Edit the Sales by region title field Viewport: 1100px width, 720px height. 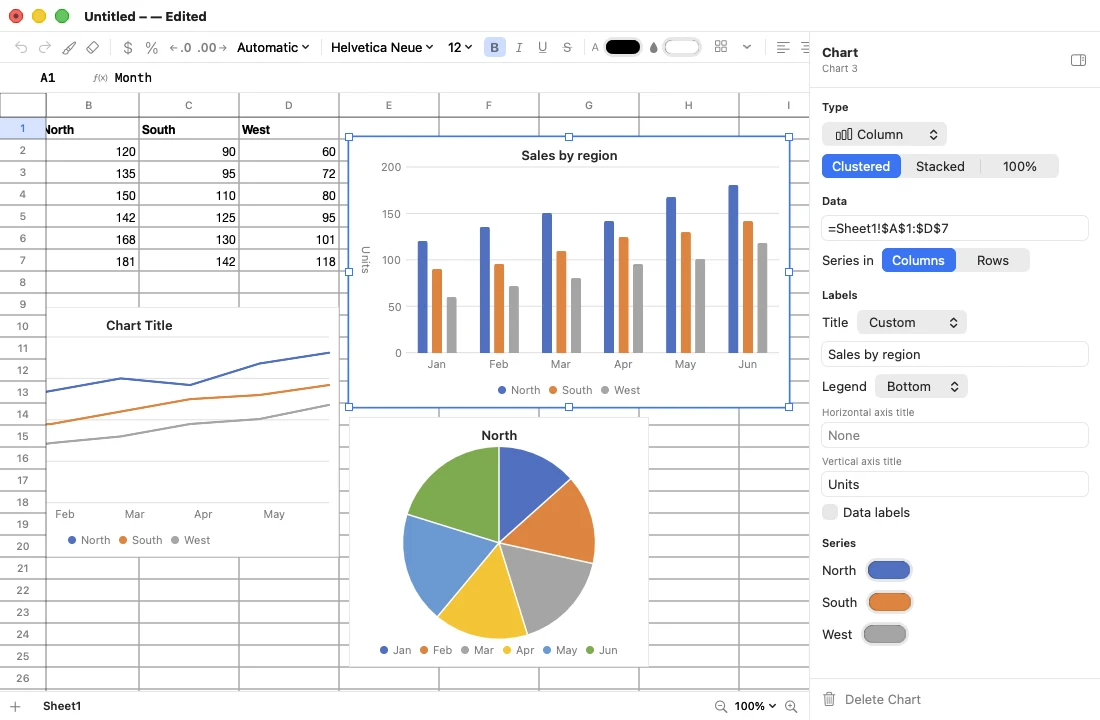955,354
